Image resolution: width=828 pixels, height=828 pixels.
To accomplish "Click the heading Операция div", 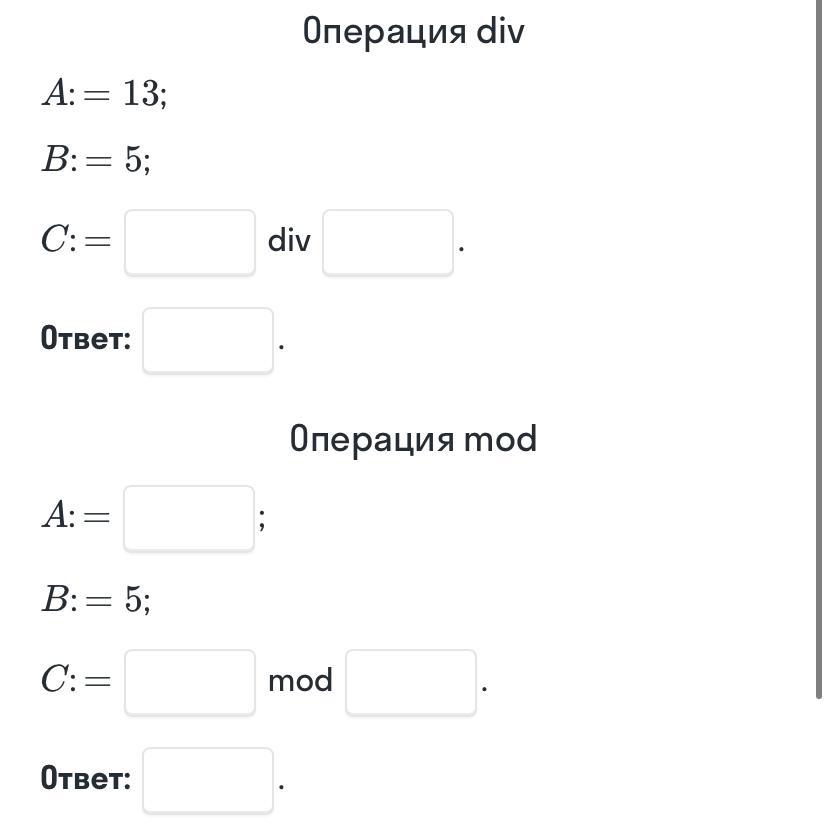I will click(413, 31).
